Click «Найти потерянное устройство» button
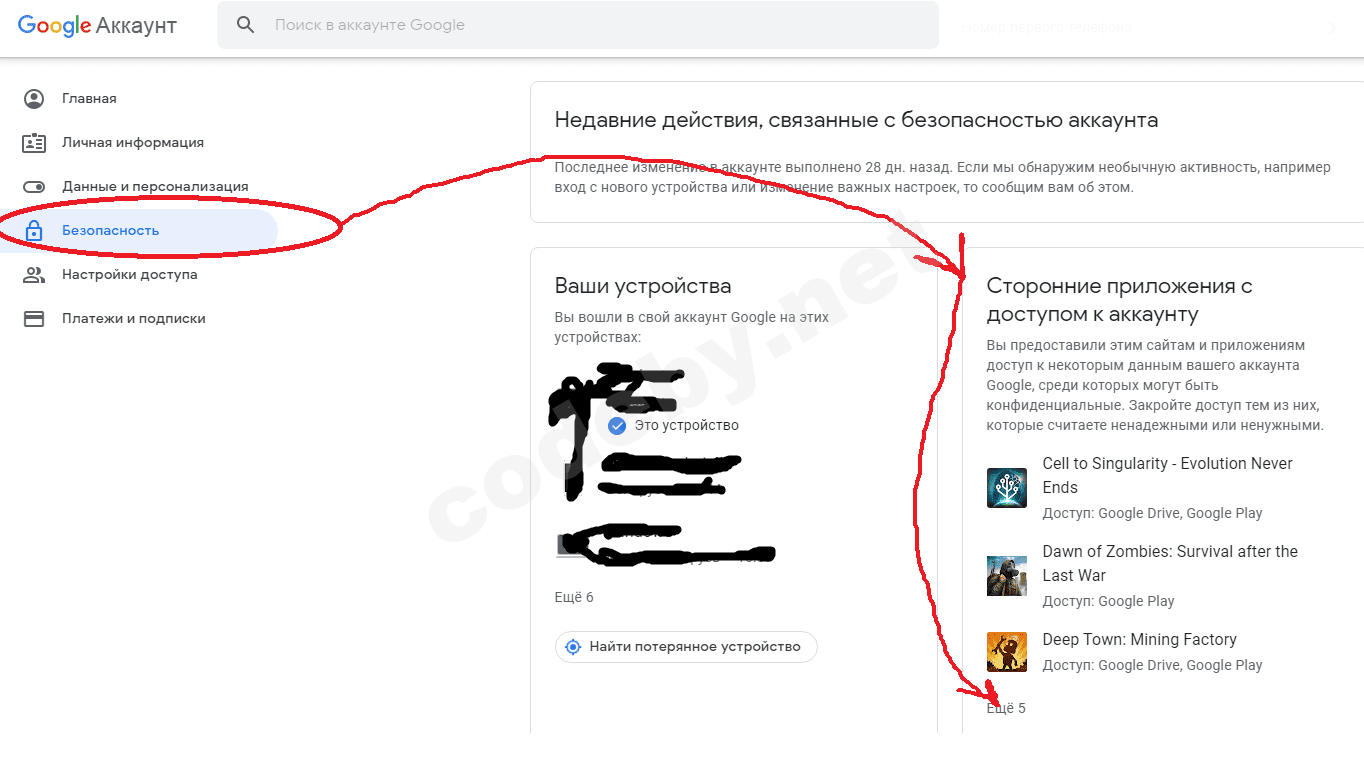The height and width of the screenshot is (770, 1364). click(x=686, y=647)
